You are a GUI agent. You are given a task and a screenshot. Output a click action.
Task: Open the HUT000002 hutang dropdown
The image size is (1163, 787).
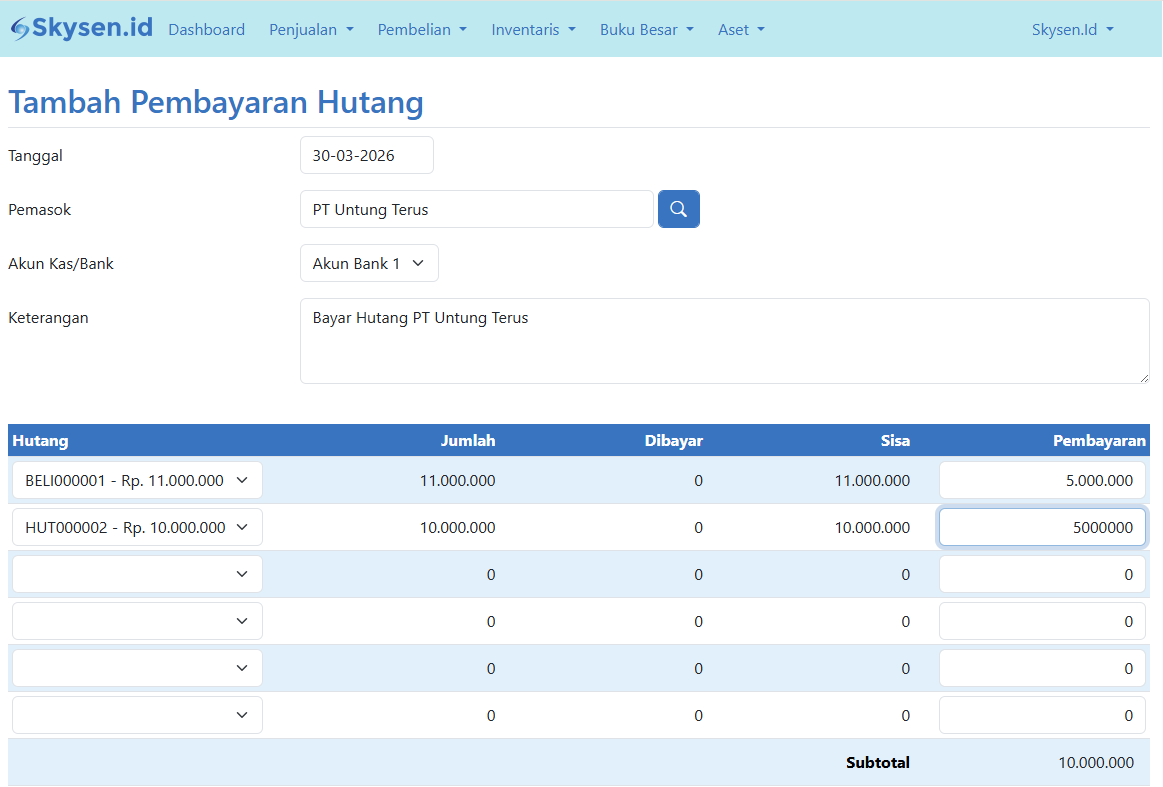(137, 527)
